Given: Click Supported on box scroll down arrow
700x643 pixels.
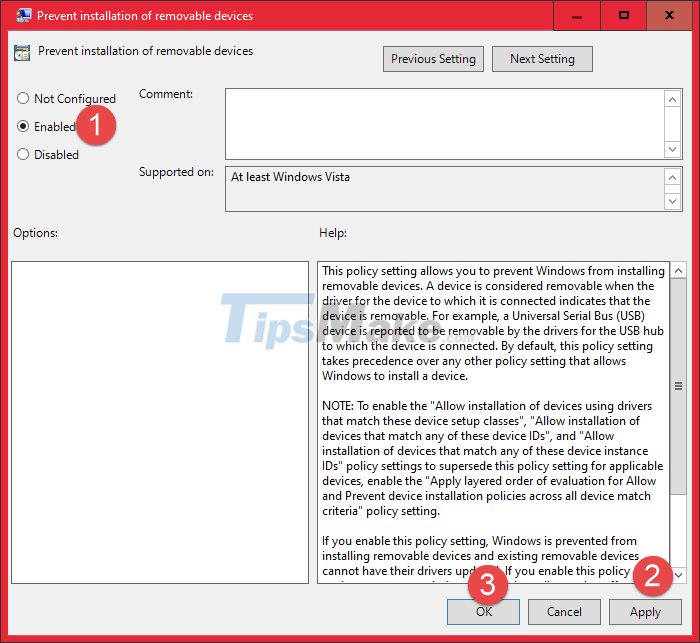Looking at the screenshot, I should click(x=672, y=201).
